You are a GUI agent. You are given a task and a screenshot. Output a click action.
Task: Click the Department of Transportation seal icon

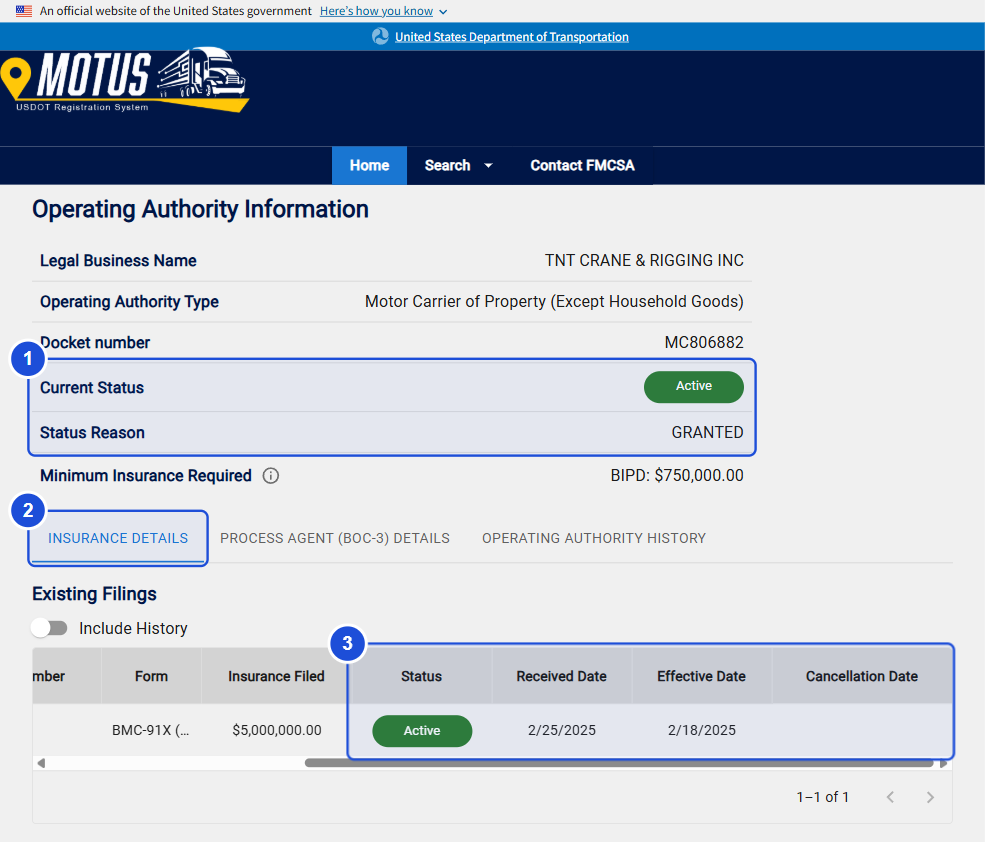(x=380, y=36)
